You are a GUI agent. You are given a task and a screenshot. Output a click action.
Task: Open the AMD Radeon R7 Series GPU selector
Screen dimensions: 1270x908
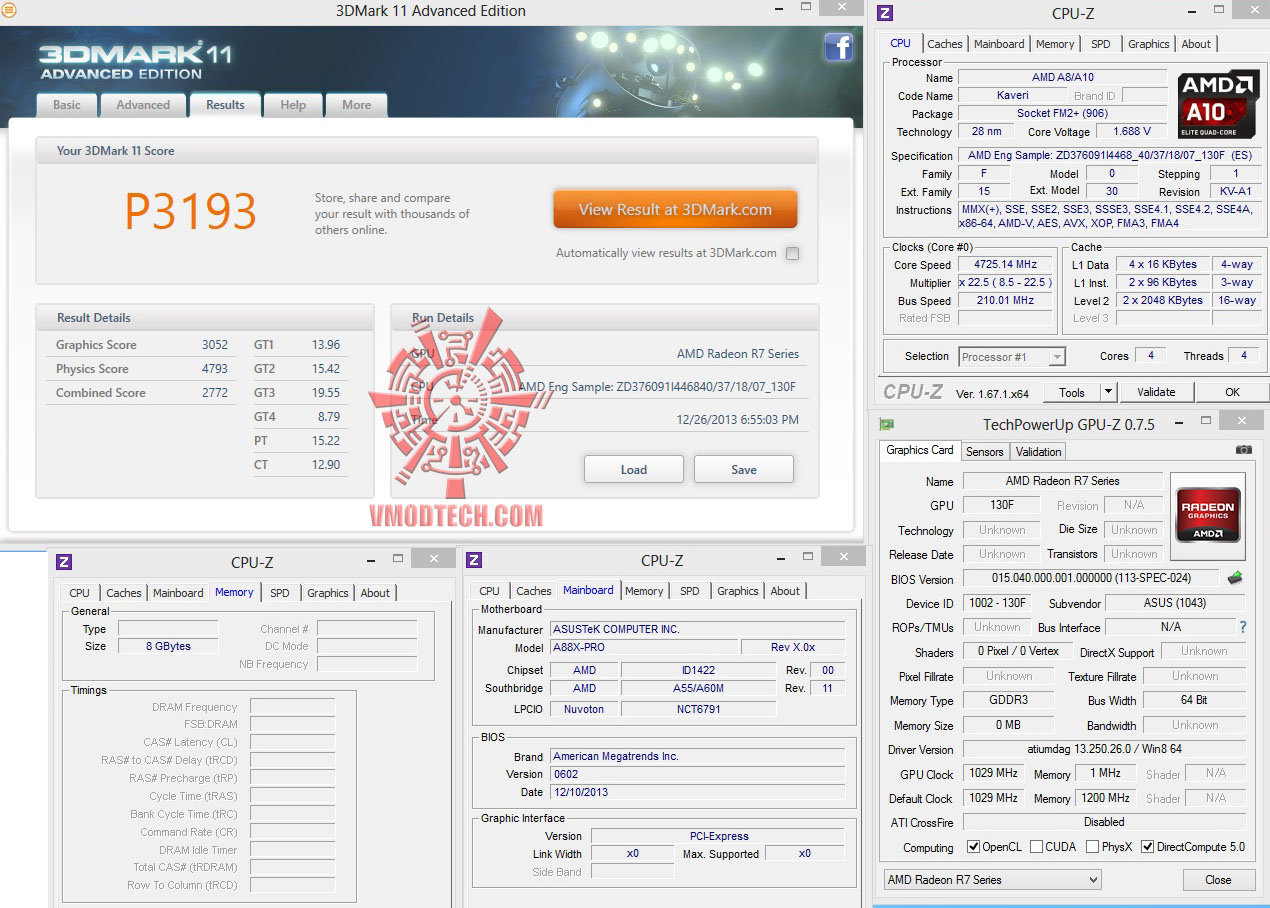[x=992, y=880]
